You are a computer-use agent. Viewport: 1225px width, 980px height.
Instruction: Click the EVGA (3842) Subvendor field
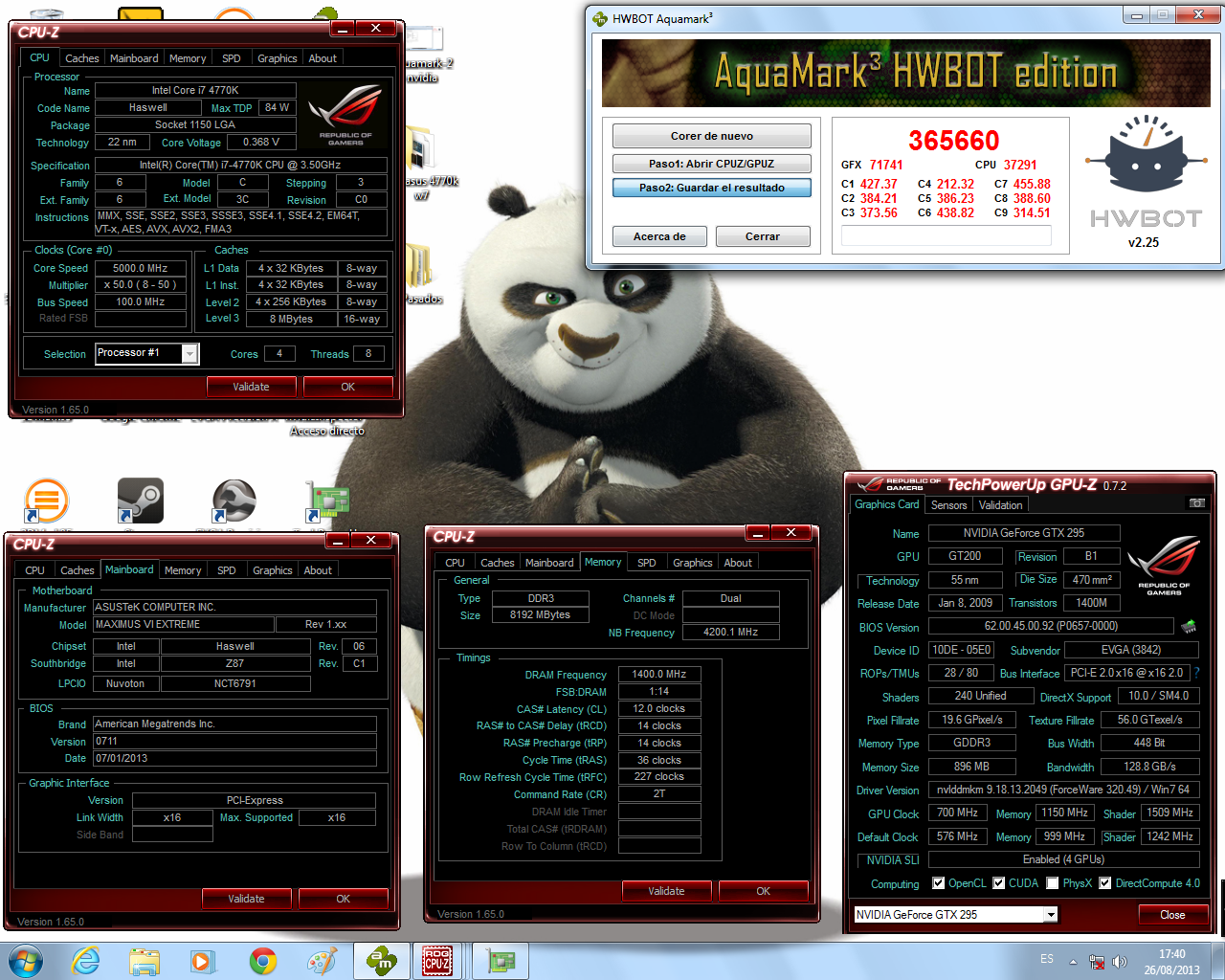pos(1131,649)
